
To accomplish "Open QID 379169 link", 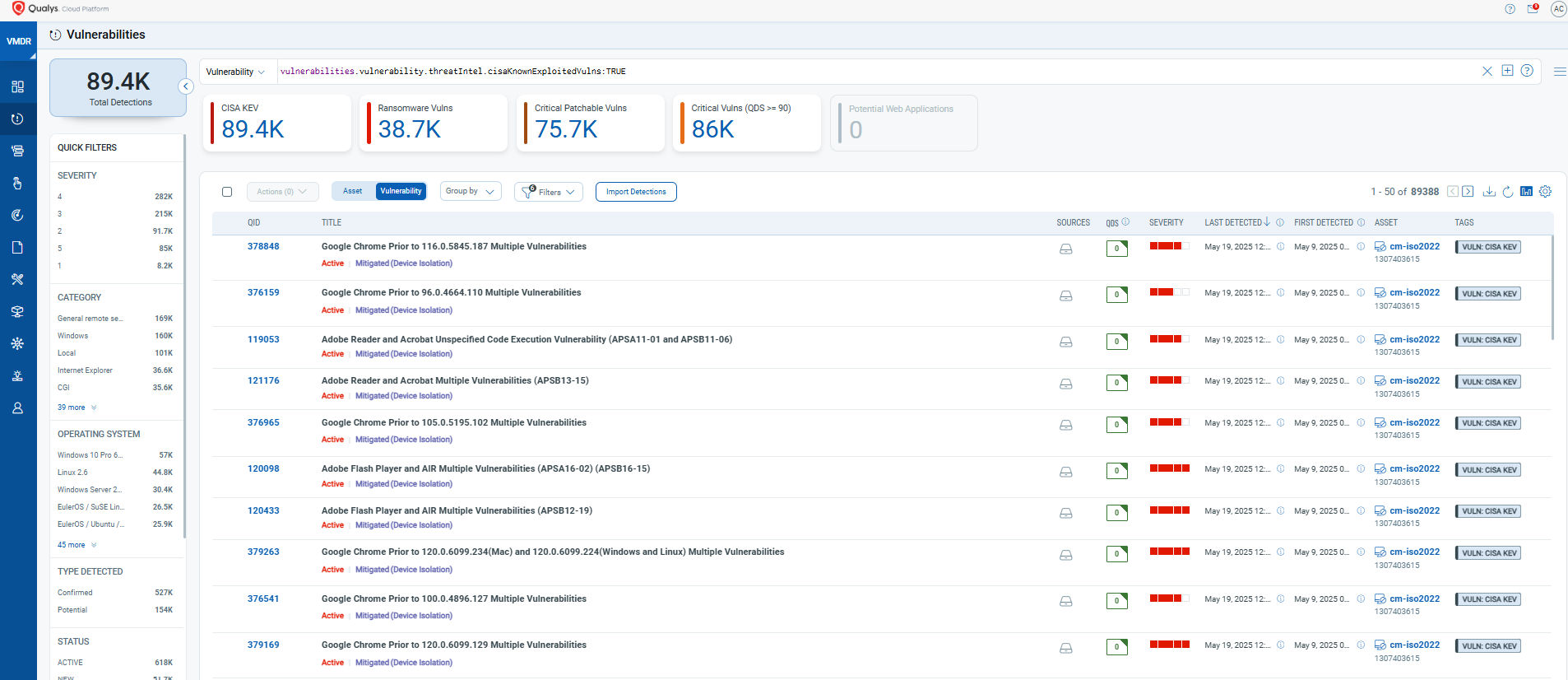I will [x=263, y=645].
